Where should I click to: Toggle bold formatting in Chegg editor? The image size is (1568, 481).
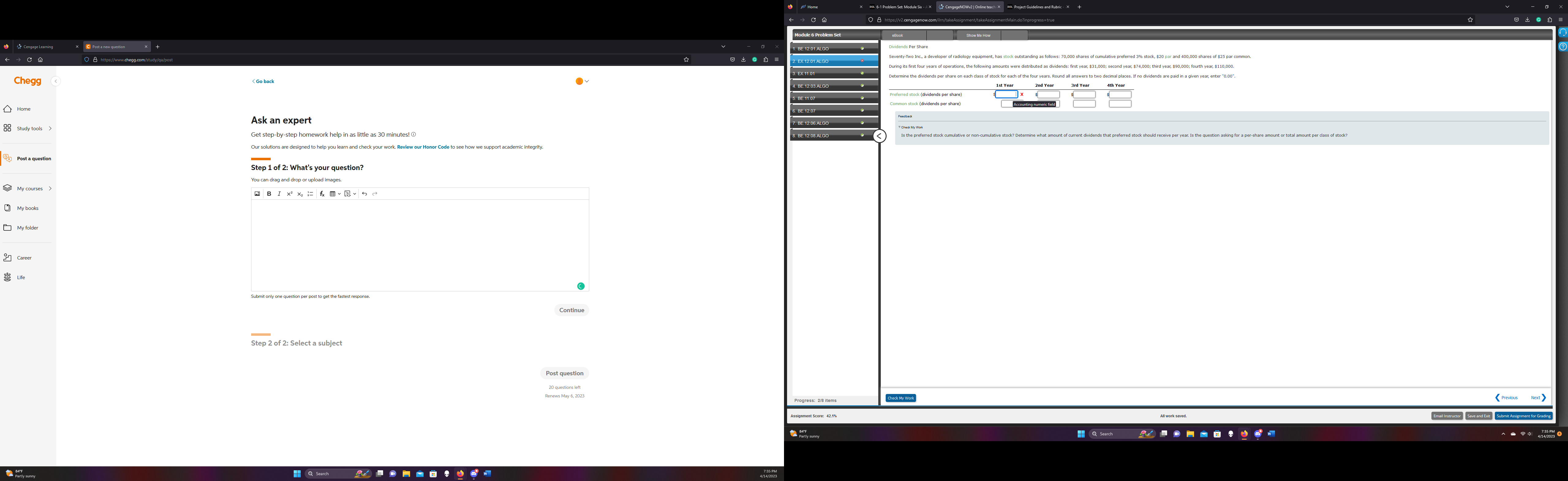pyautogui.click(x=269, y=194)
